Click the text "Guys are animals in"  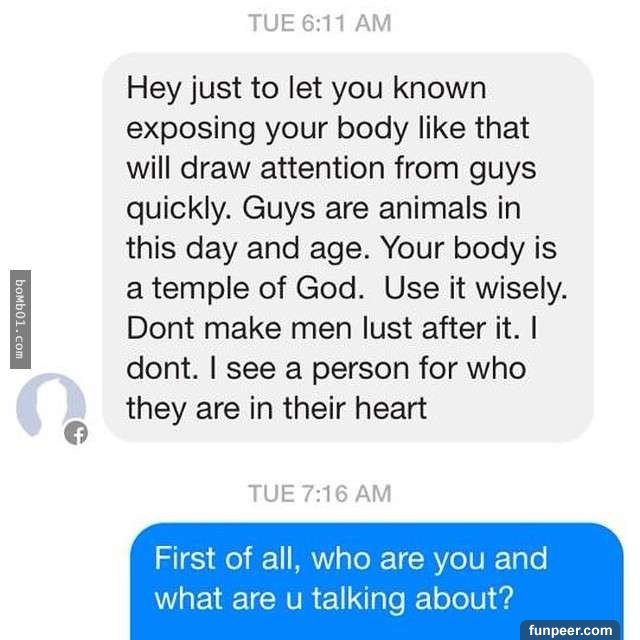point(382,209)
